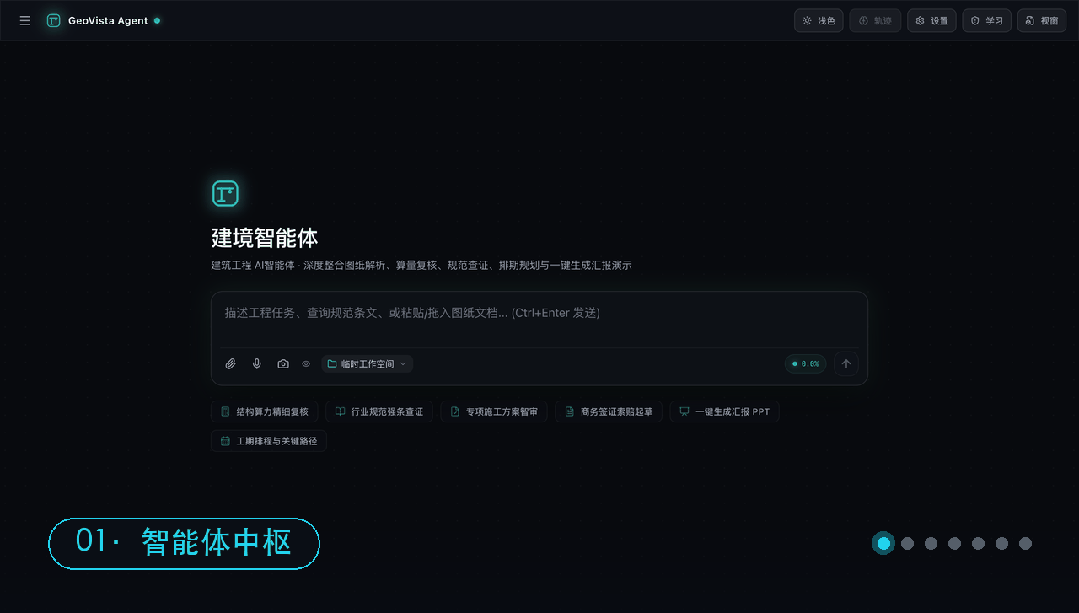
Task: Expand the 临时工作空间 workspace dropdown
Action: point(367,364)
